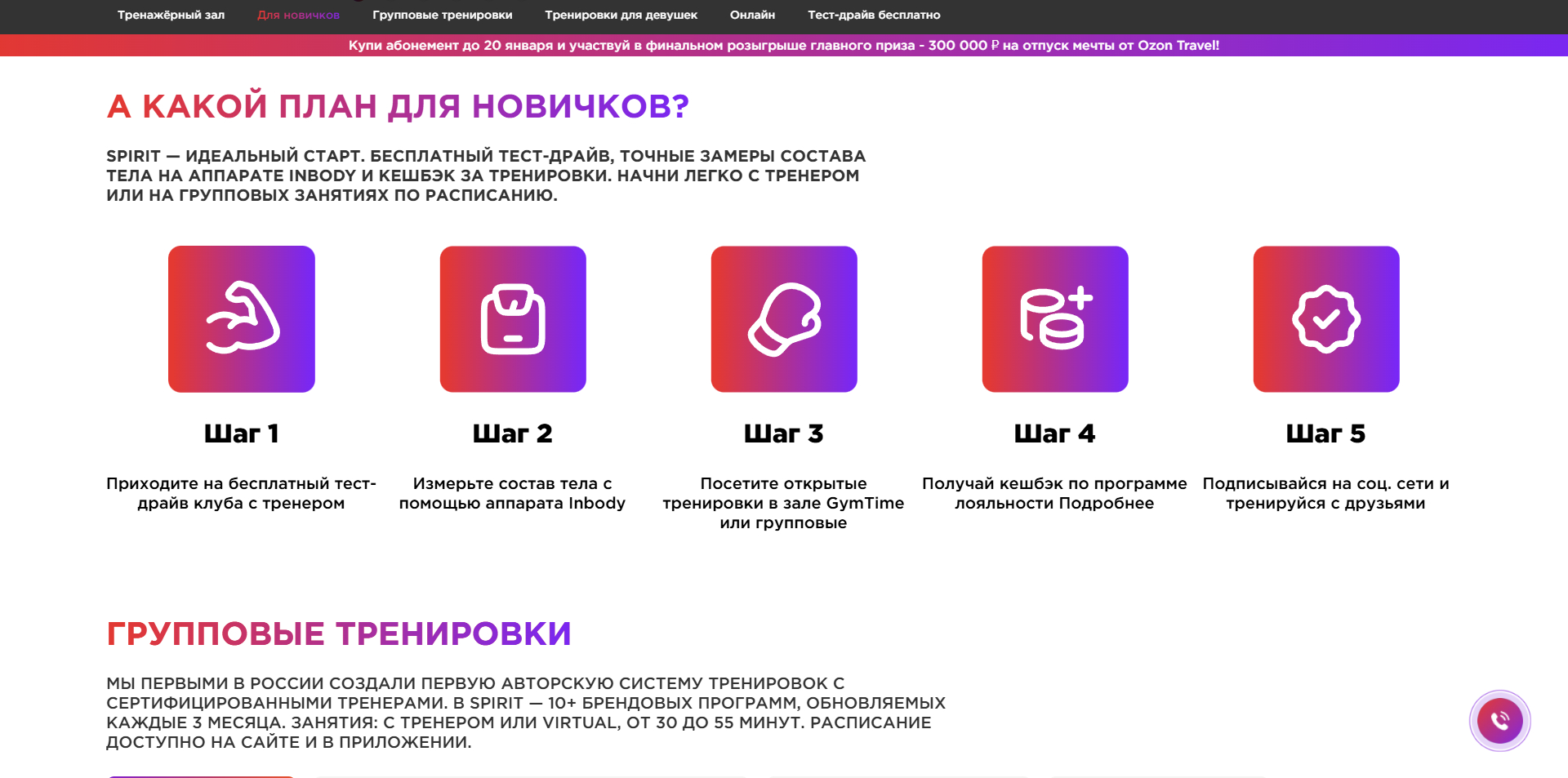1568x778 pixels.
Task: Select the verified badge icon for Шаг 5
Action: [x=1325, y=318]
